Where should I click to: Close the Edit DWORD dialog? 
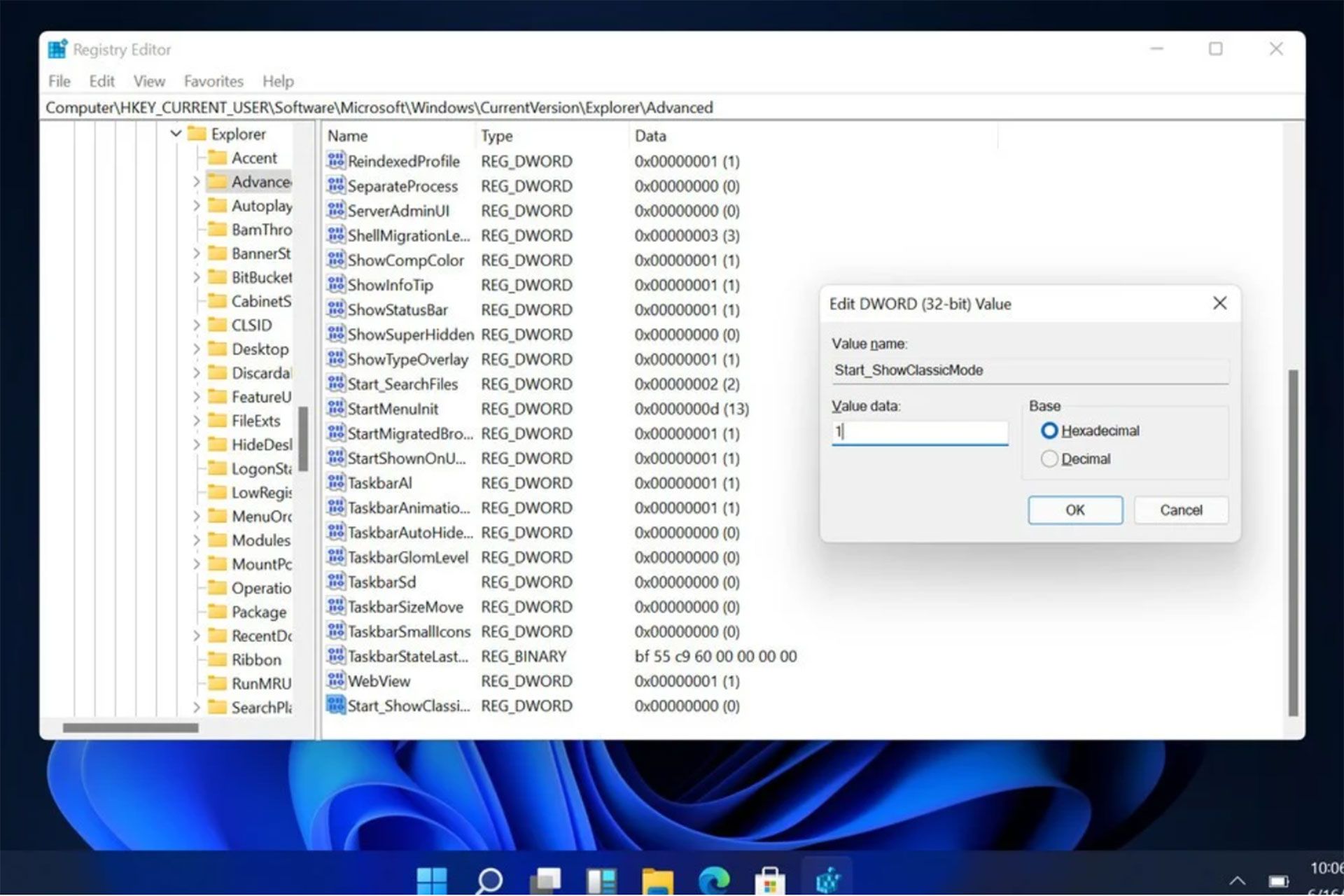[x=1219, y=303]
